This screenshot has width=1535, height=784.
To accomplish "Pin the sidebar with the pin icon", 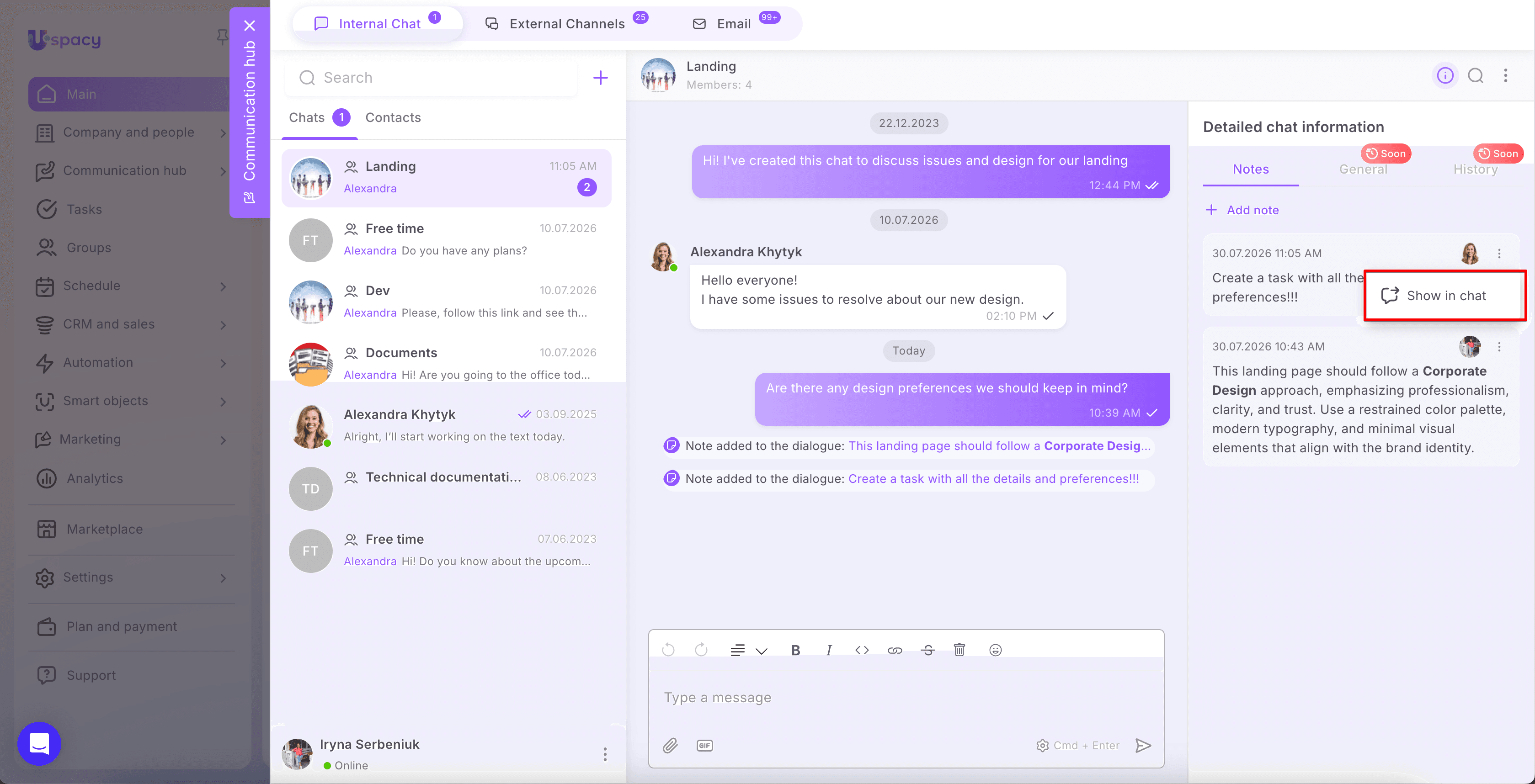I will (222, 37).
